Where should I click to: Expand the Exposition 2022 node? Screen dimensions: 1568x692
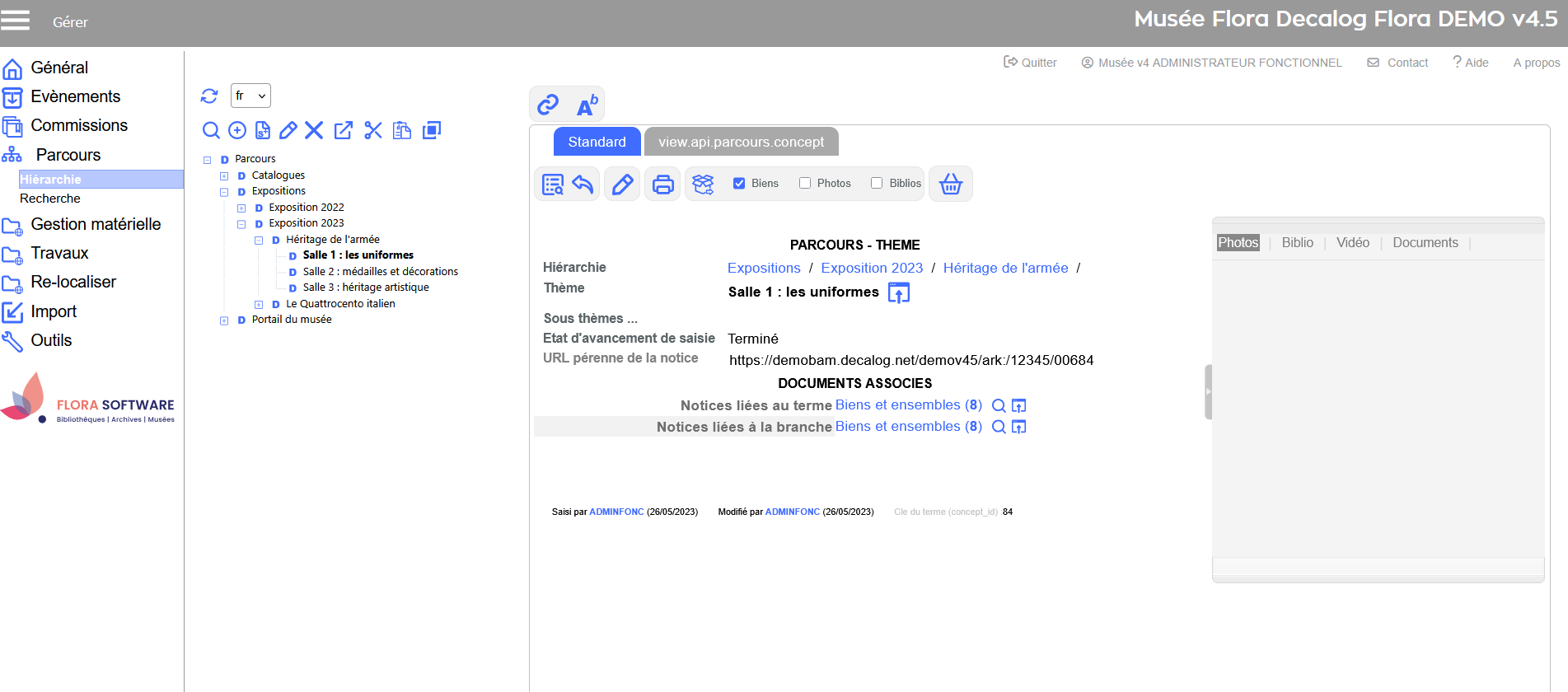[x=241, y=208]
